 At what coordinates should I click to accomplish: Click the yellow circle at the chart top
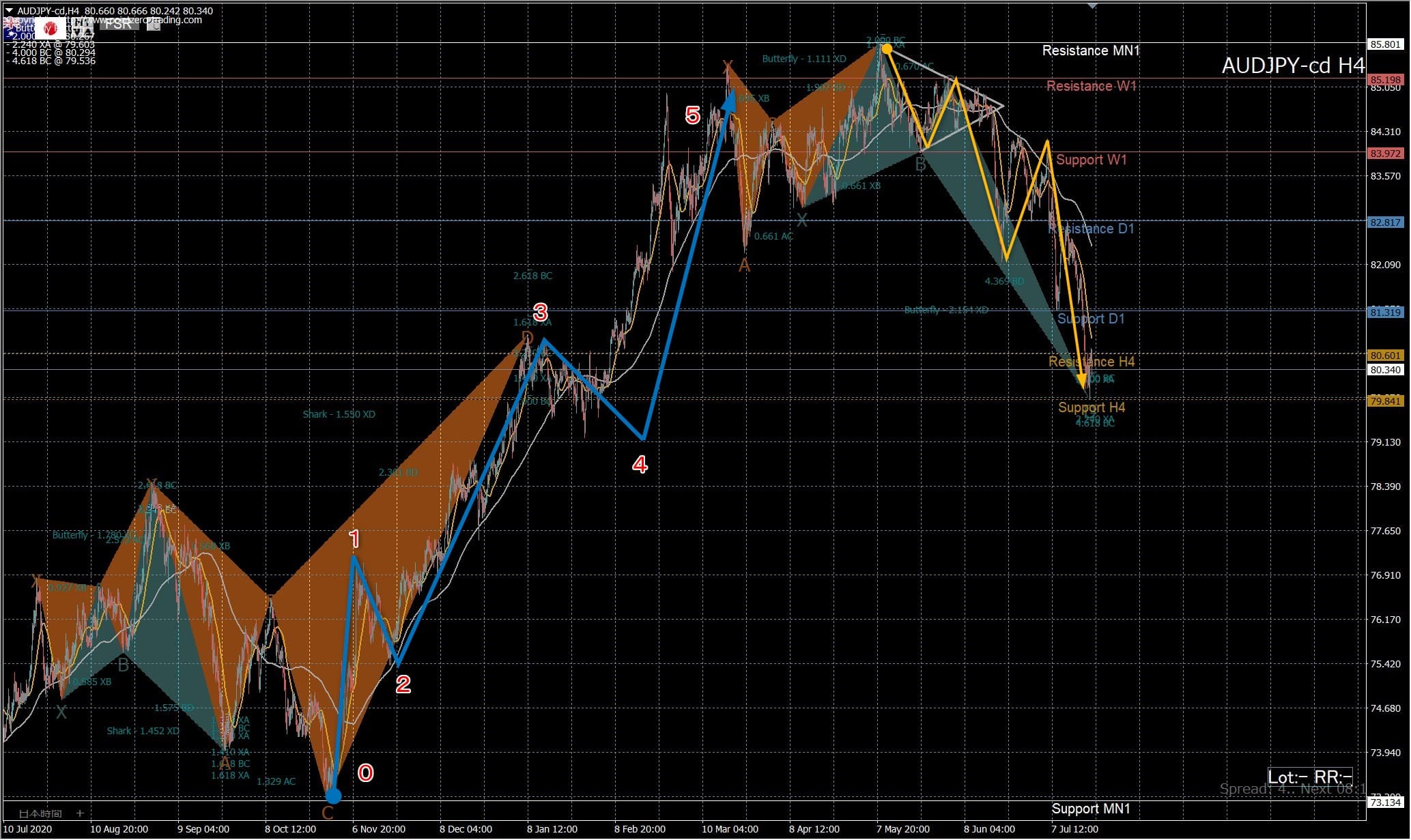pyautogui.click(x=886, y=48)
